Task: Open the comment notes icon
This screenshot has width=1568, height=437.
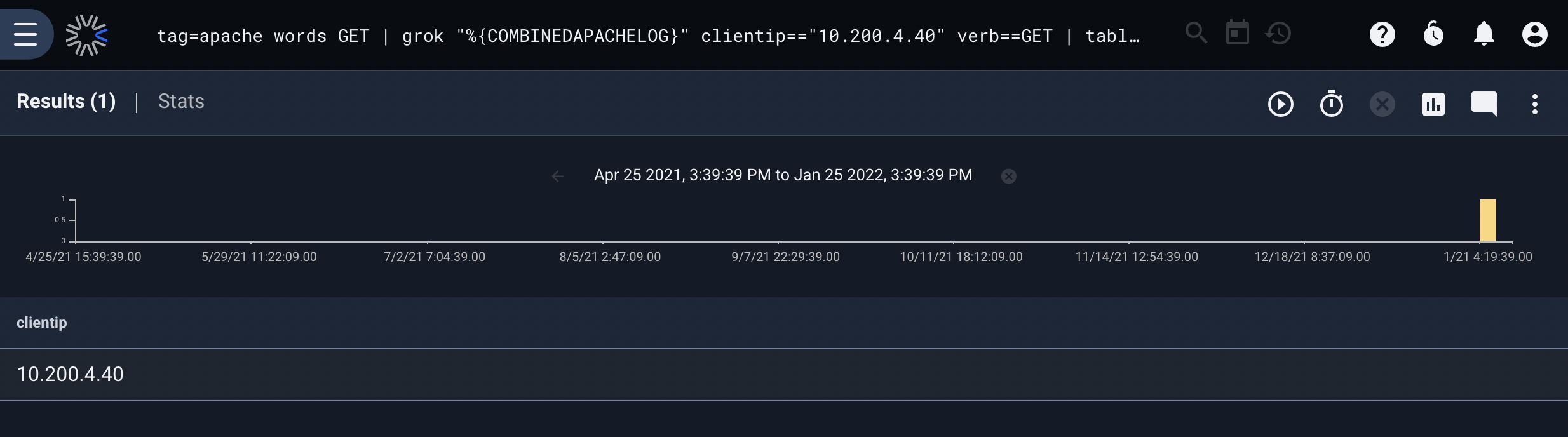Action: click(1484, 104)
